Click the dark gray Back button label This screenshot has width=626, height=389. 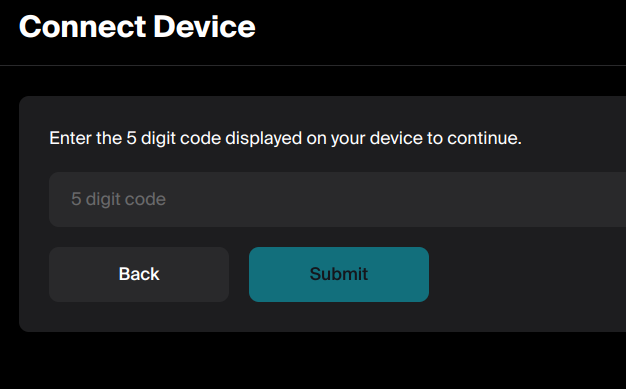[x=139, y=274]
